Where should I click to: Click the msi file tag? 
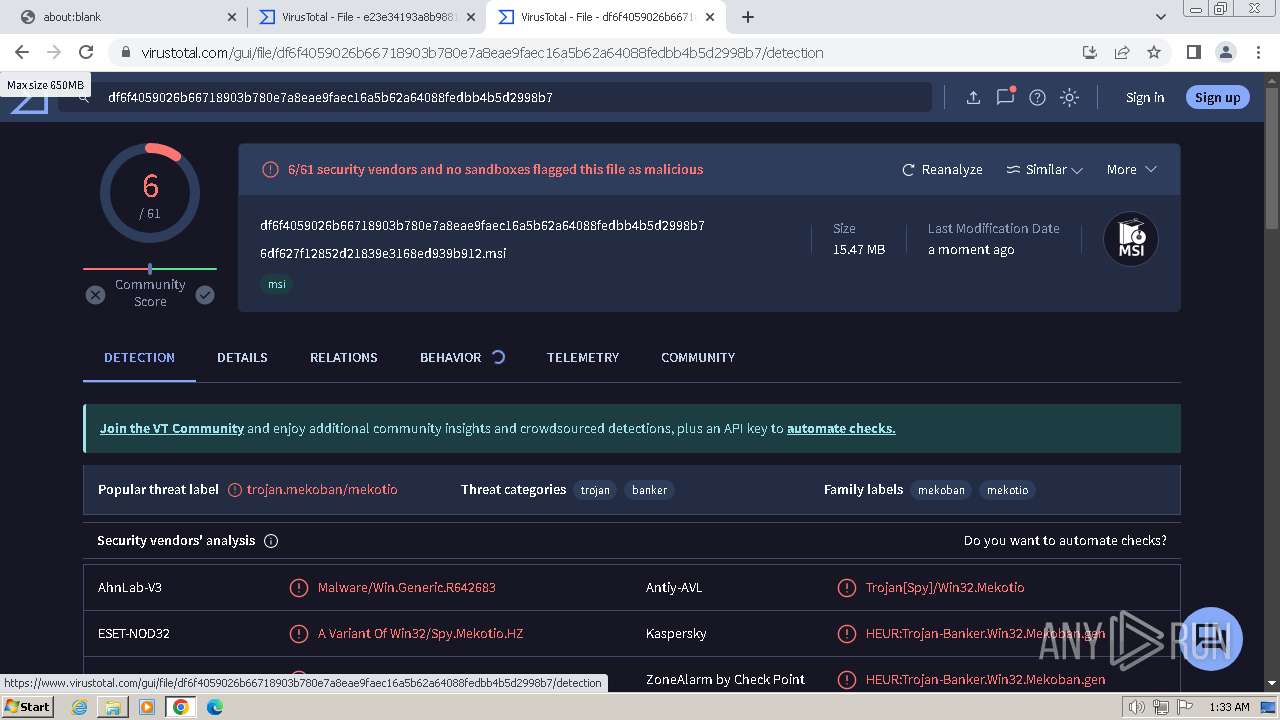[277, 284]
